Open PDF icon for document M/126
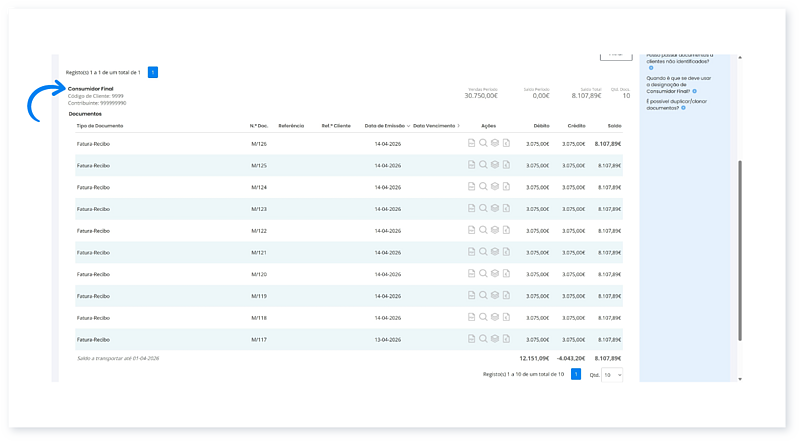 click(x=472, y=144)
